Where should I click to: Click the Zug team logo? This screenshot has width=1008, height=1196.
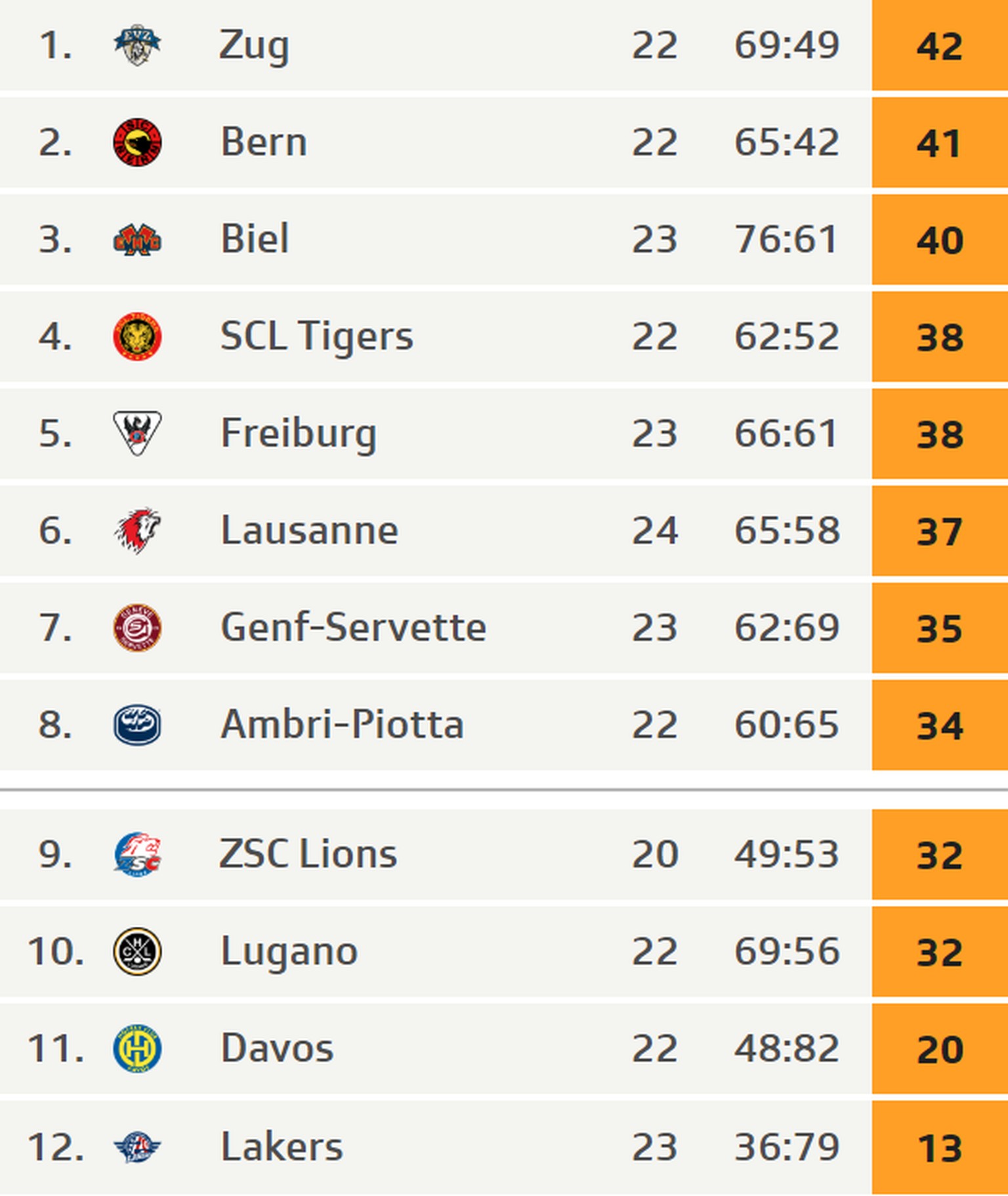pos(137,45)
